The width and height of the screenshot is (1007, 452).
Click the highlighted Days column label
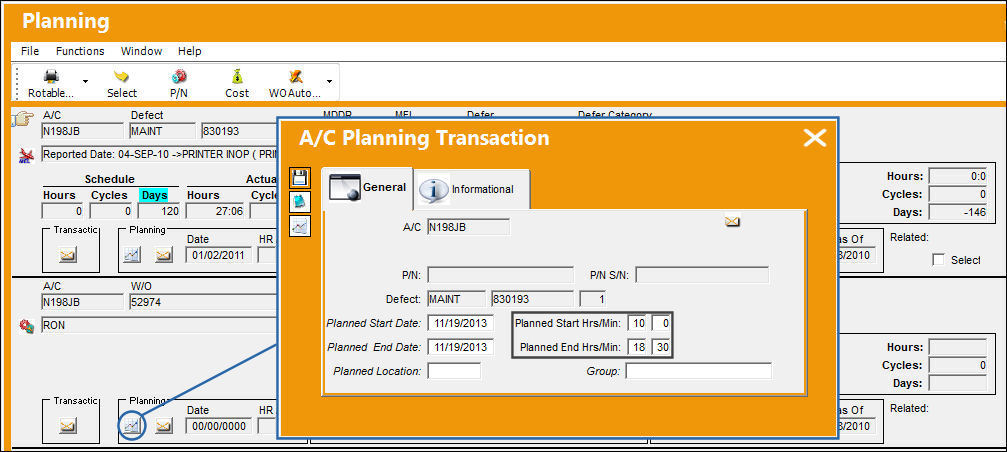pyautogui.click(x=154, y=195)
